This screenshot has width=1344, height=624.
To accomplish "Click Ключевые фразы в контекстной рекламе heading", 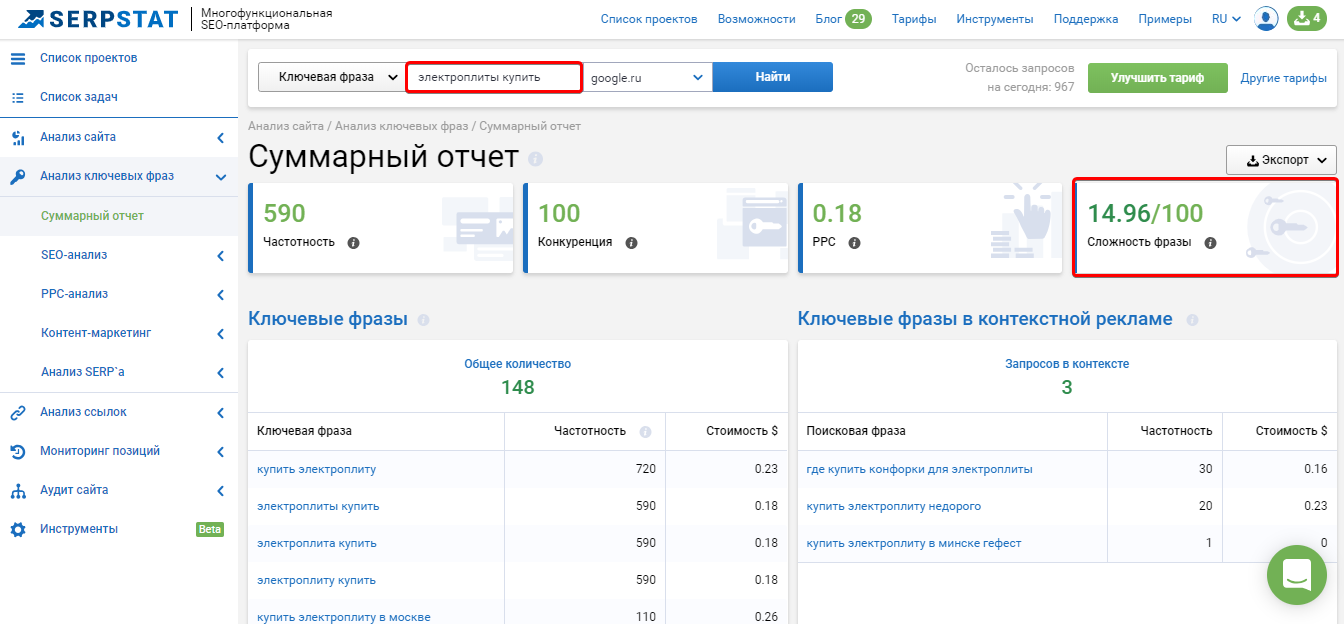I will tap(985, 319).
